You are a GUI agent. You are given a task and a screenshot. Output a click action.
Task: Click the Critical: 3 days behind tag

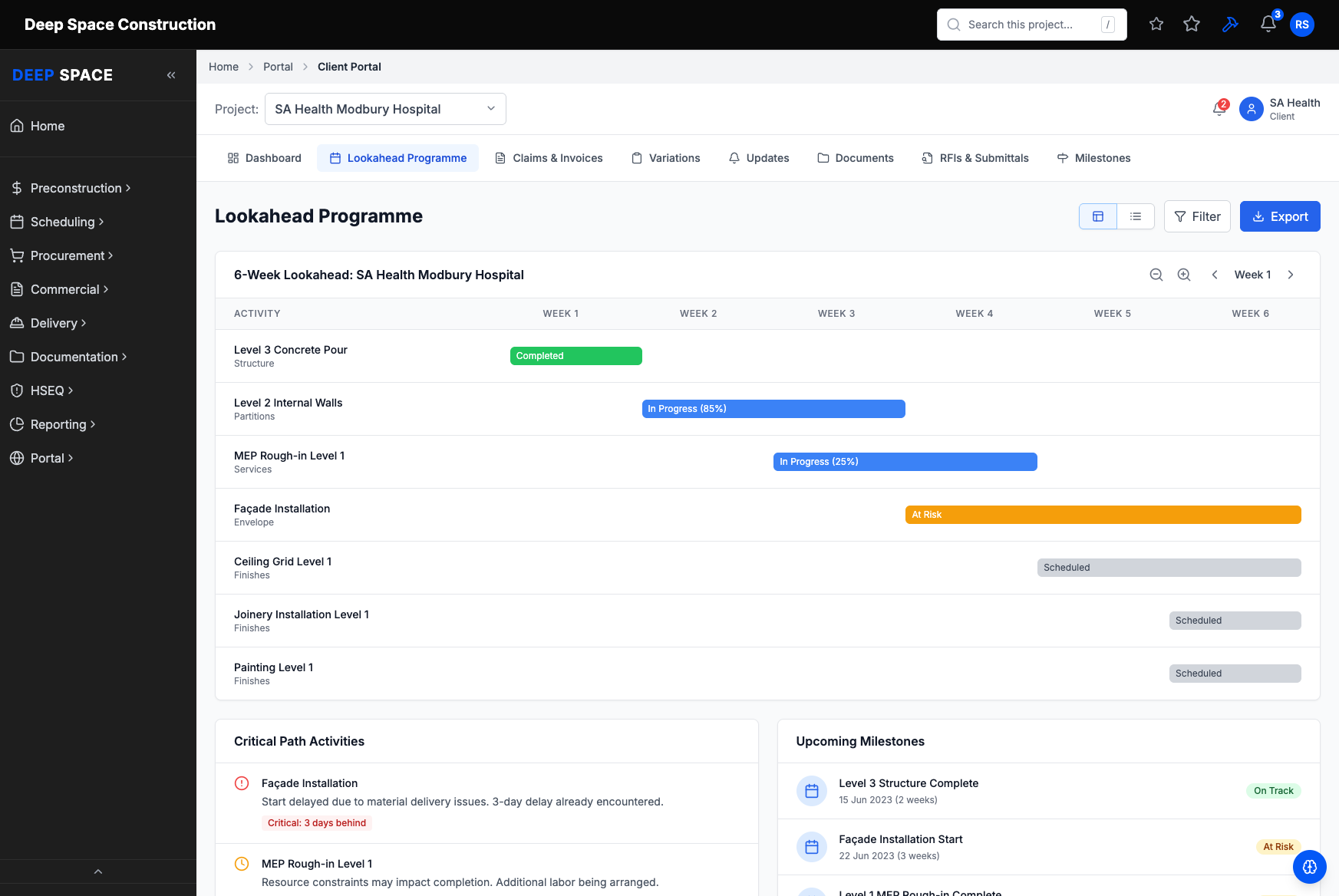pos(317,823)
